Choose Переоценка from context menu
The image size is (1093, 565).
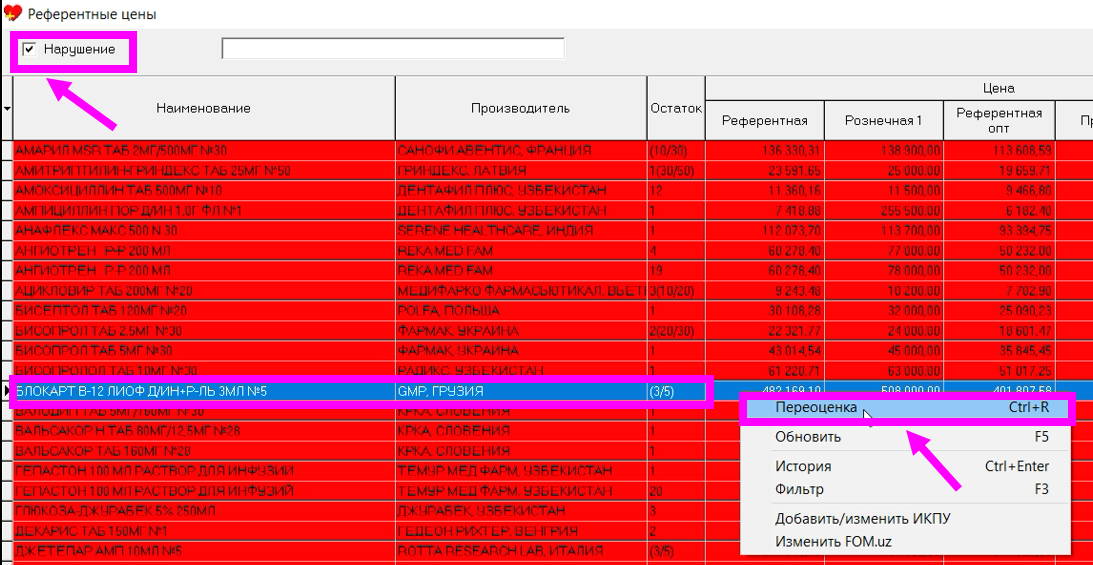(908, 408)
